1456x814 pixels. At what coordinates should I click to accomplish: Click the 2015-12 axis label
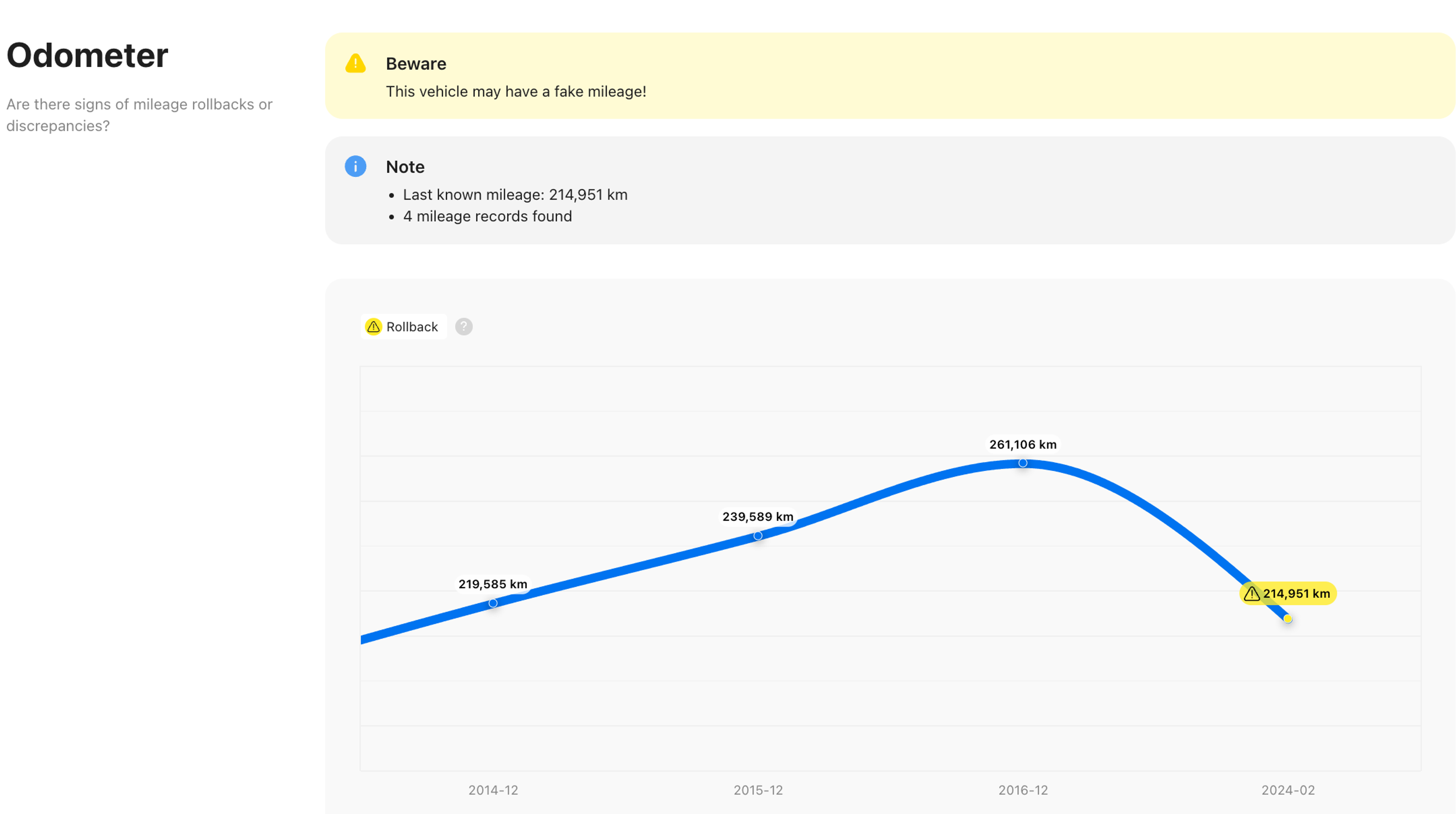pyautogui.click(x=758, y=790)
